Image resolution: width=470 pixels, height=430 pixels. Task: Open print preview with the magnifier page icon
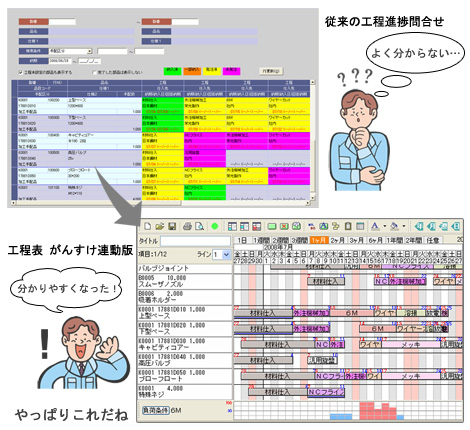click(x=199, y=226)
